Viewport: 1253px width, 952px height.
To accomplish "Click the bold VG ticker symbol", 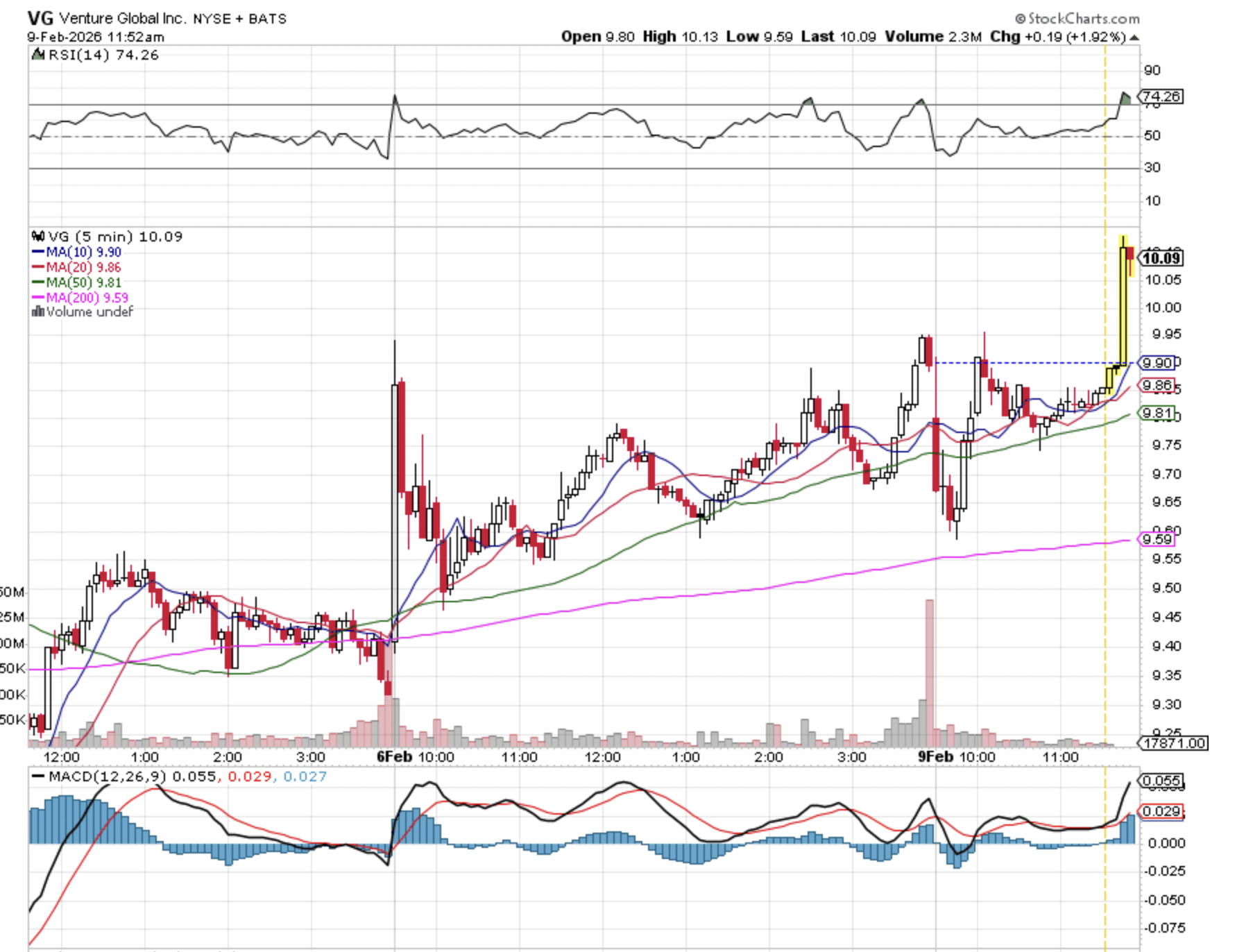I will coord(40,19).
